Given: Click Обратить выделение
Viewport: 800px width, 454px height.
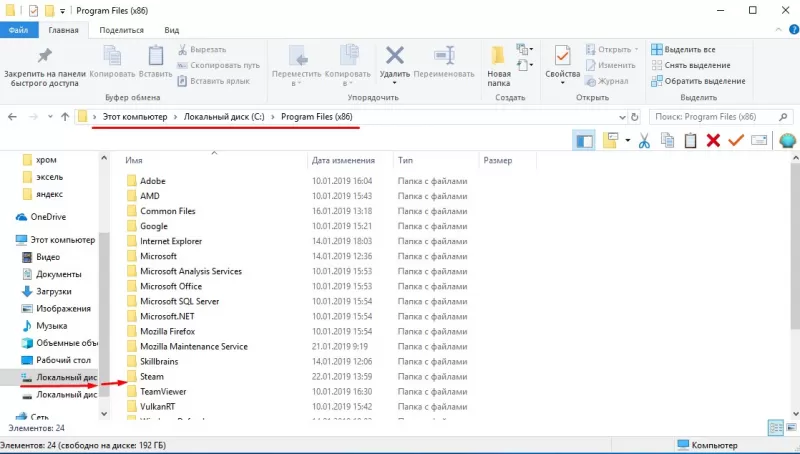Looking at the screenshot, I should (698, 81).
